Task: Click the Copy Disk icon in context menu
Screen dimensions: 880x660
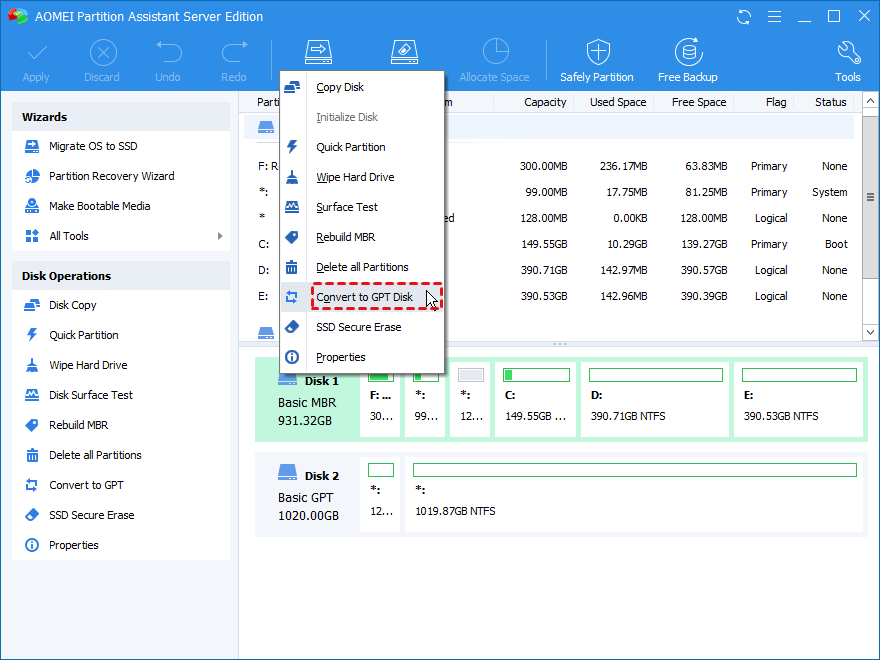Action: [x=292, y=87]
